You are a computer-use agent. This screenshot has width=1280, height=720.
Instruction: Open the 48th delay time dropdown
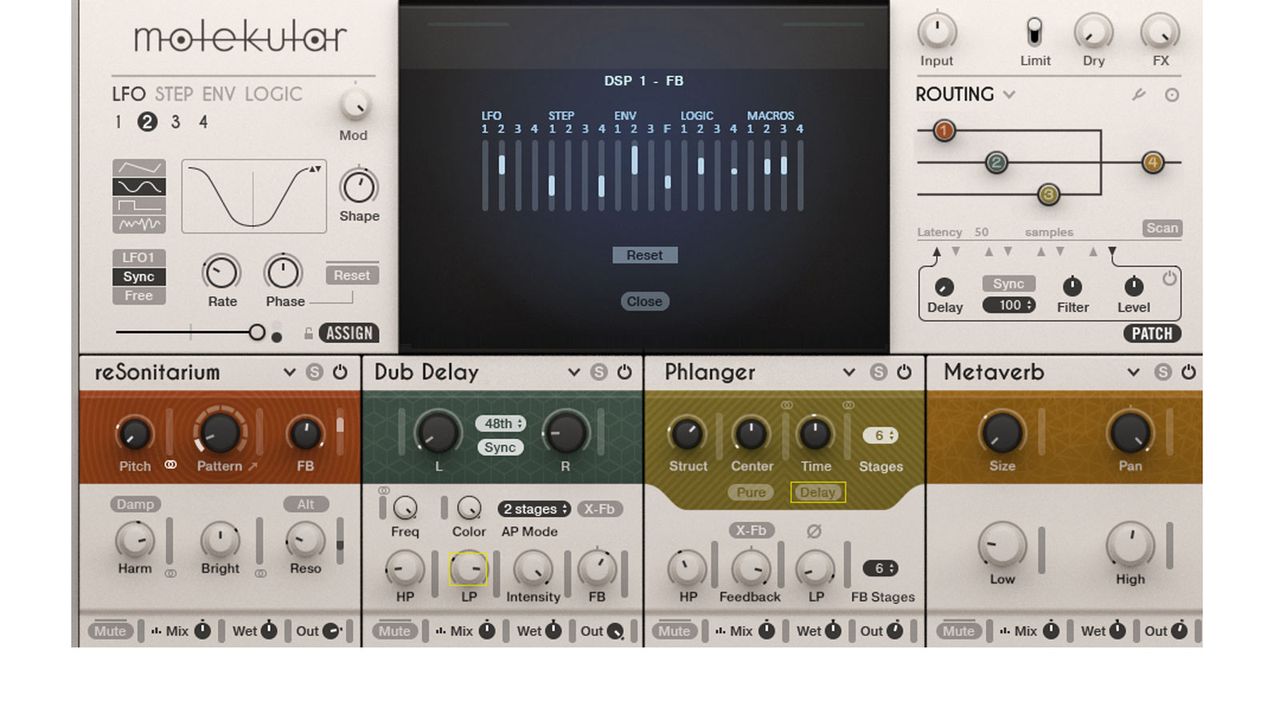(x=501, y=424)
